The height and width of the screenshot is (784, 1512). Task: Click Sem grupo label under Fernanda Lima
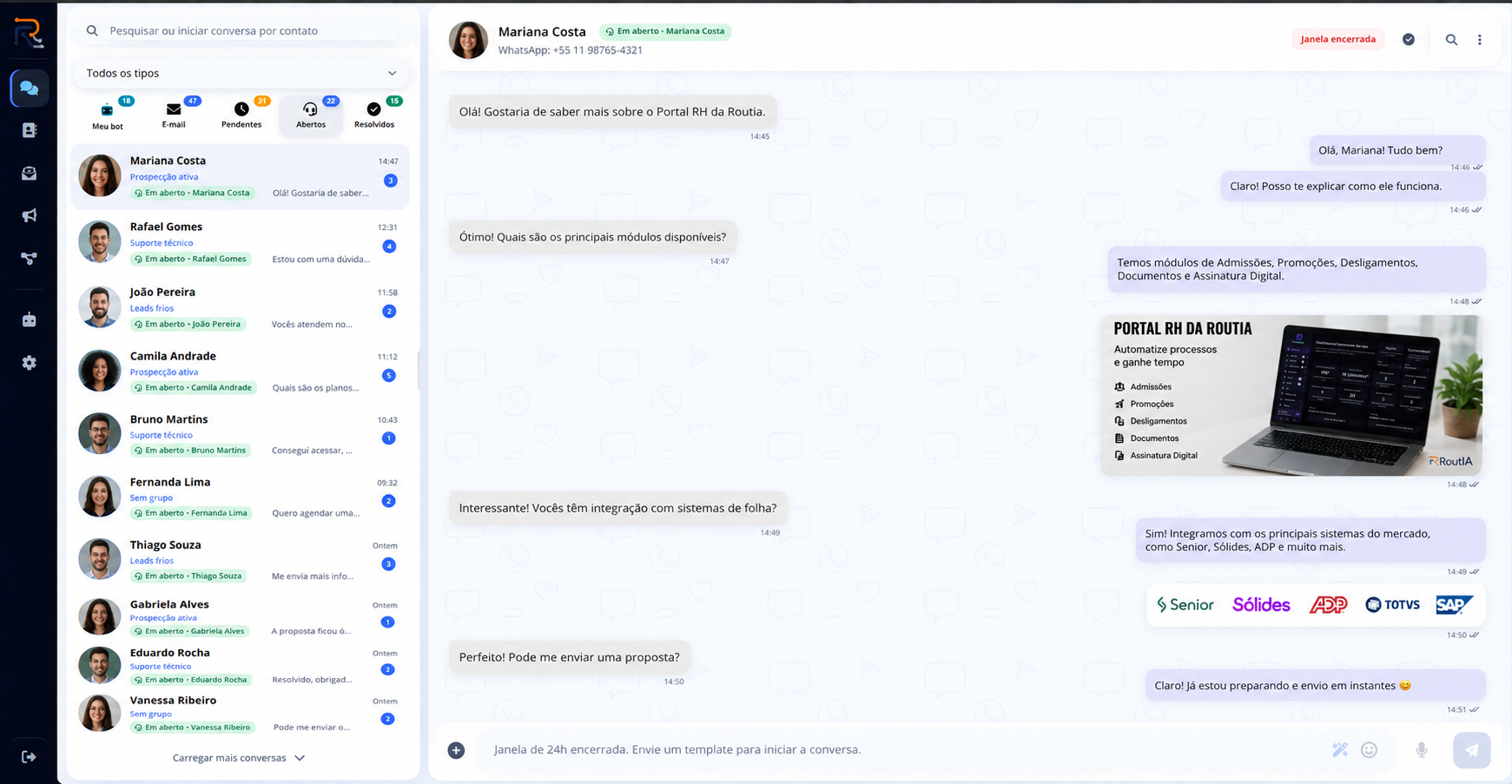[x=151, y=497]
